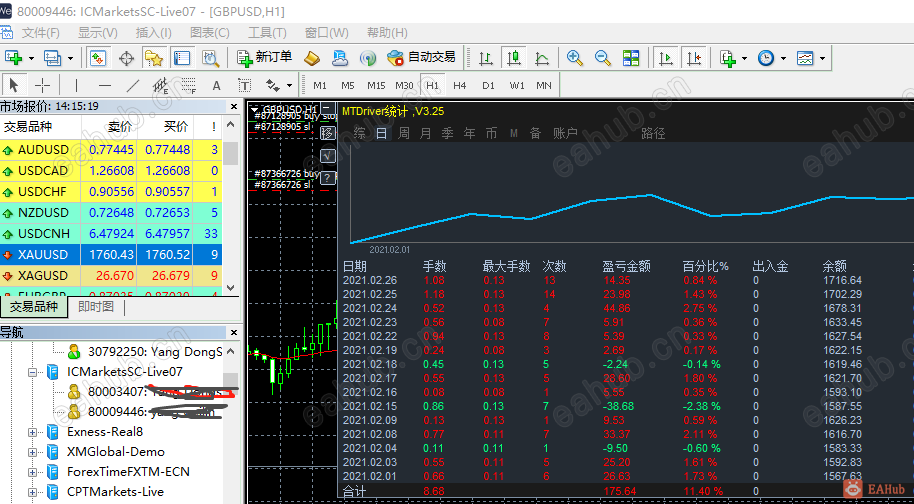Screen dimensions: 914x504
Task: Open the 图表(C) menu
Action: pyautogui.click(x=210, y=33)
